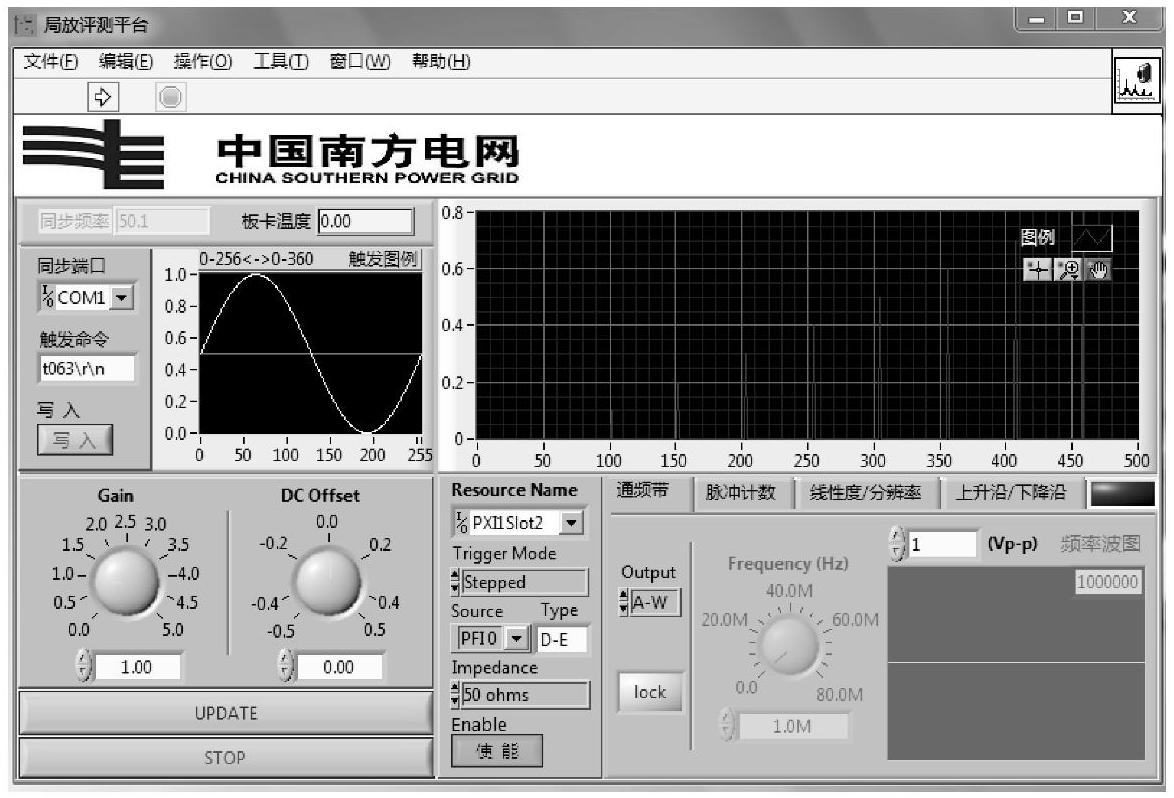Open the PFI0 source dropdown
Image resolution: width=1174 pixels, height=798 pixels.
(x=517, y=638)
